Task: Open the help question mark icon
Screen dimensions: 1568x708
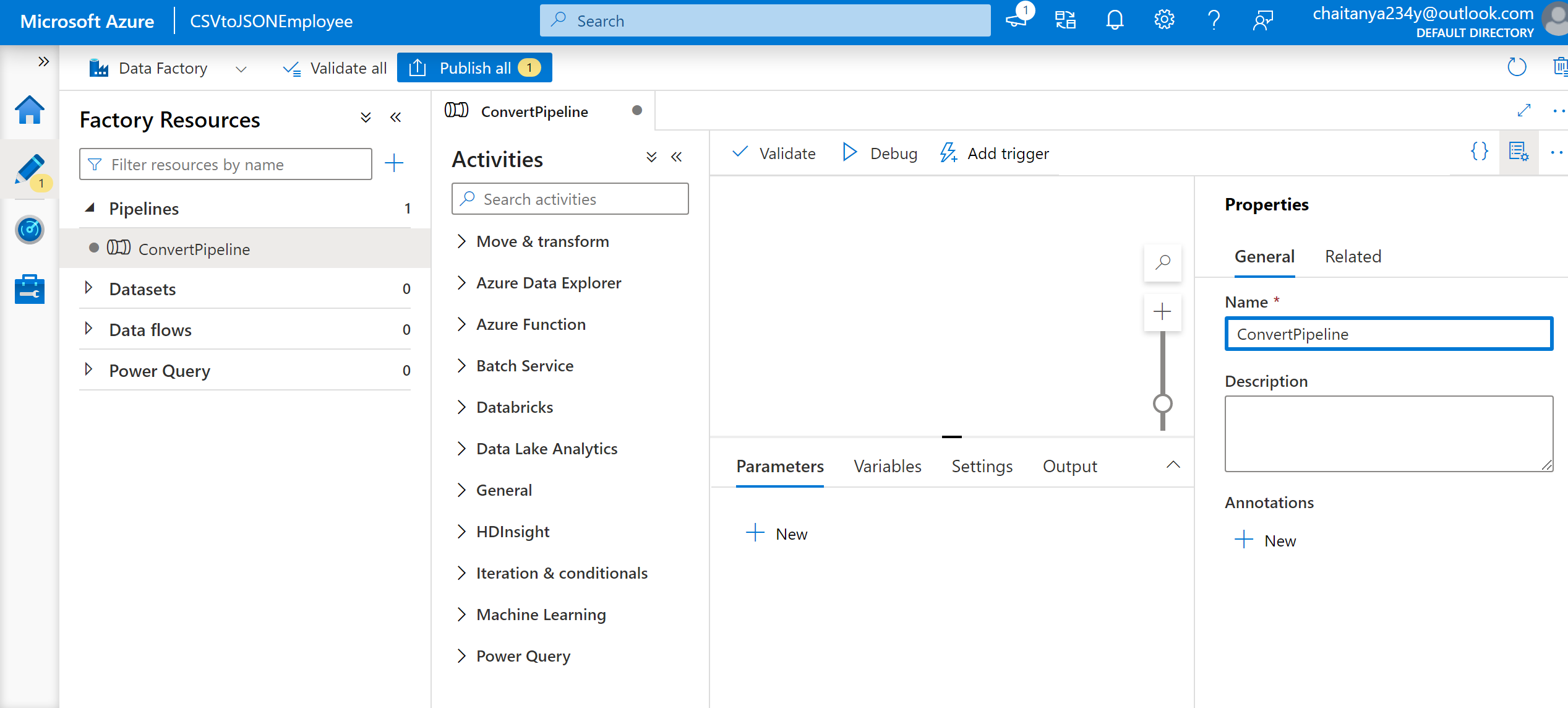Action: click(x=1214, y=20)
